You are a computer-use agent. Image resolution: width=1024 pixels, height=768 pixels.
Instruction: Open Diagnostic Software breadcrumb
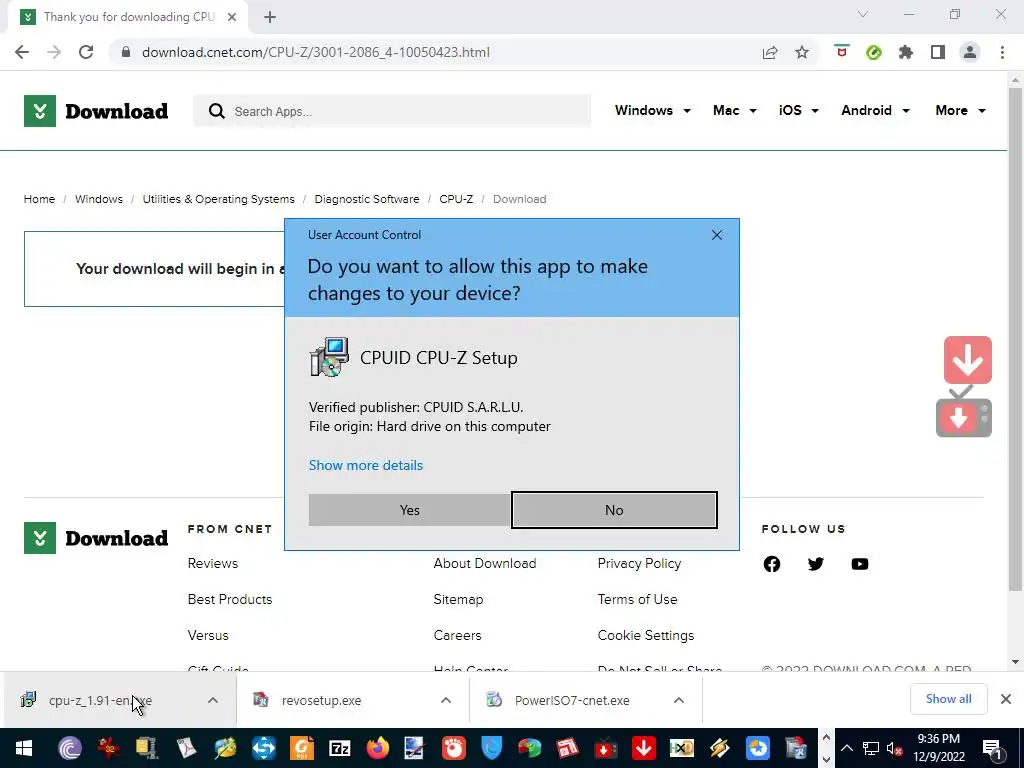tap(366, 199)
